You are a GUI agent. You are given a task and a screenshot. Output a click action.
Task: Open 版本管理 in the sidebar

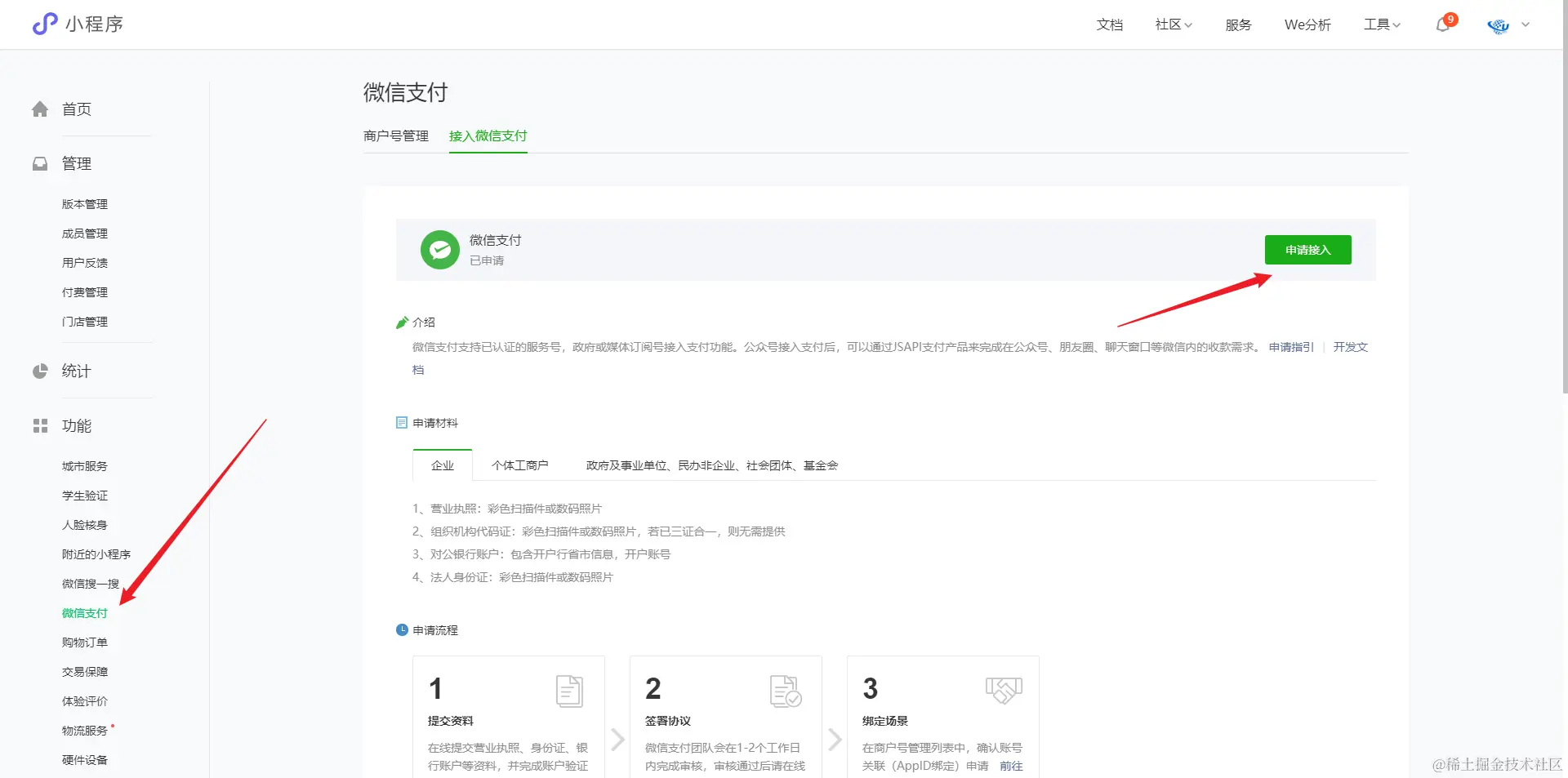[x=85, y=204]
